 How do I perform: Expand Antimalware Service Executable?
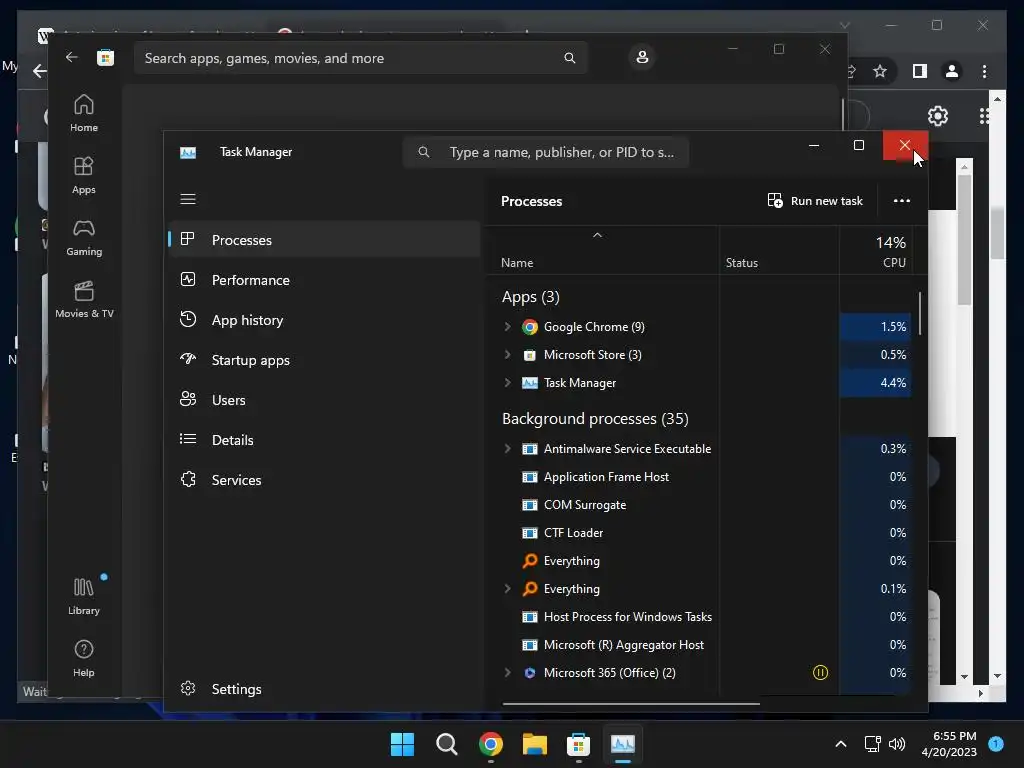507,449
